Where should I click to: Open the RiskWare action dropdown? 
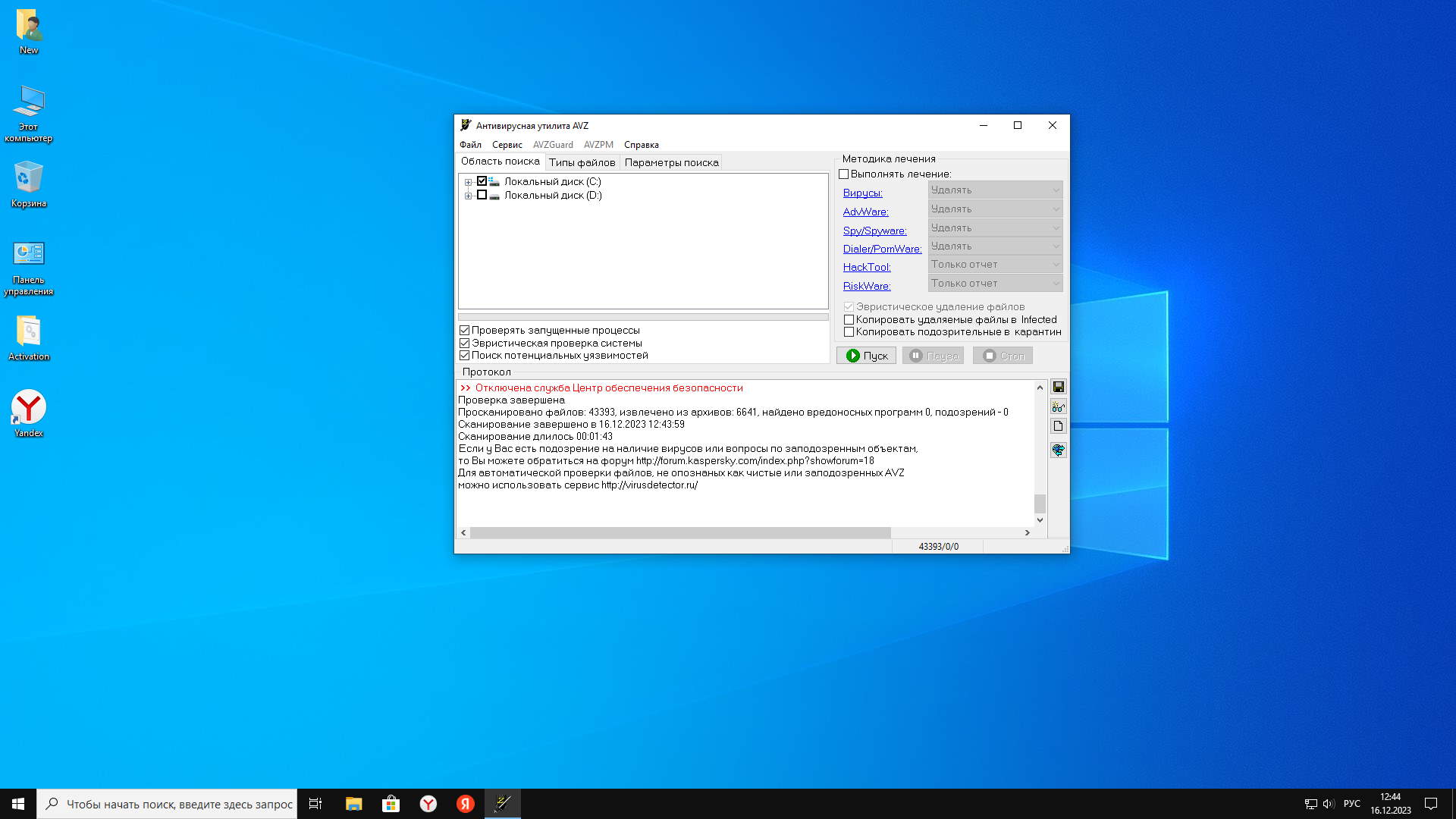click(x=994, y=284)
